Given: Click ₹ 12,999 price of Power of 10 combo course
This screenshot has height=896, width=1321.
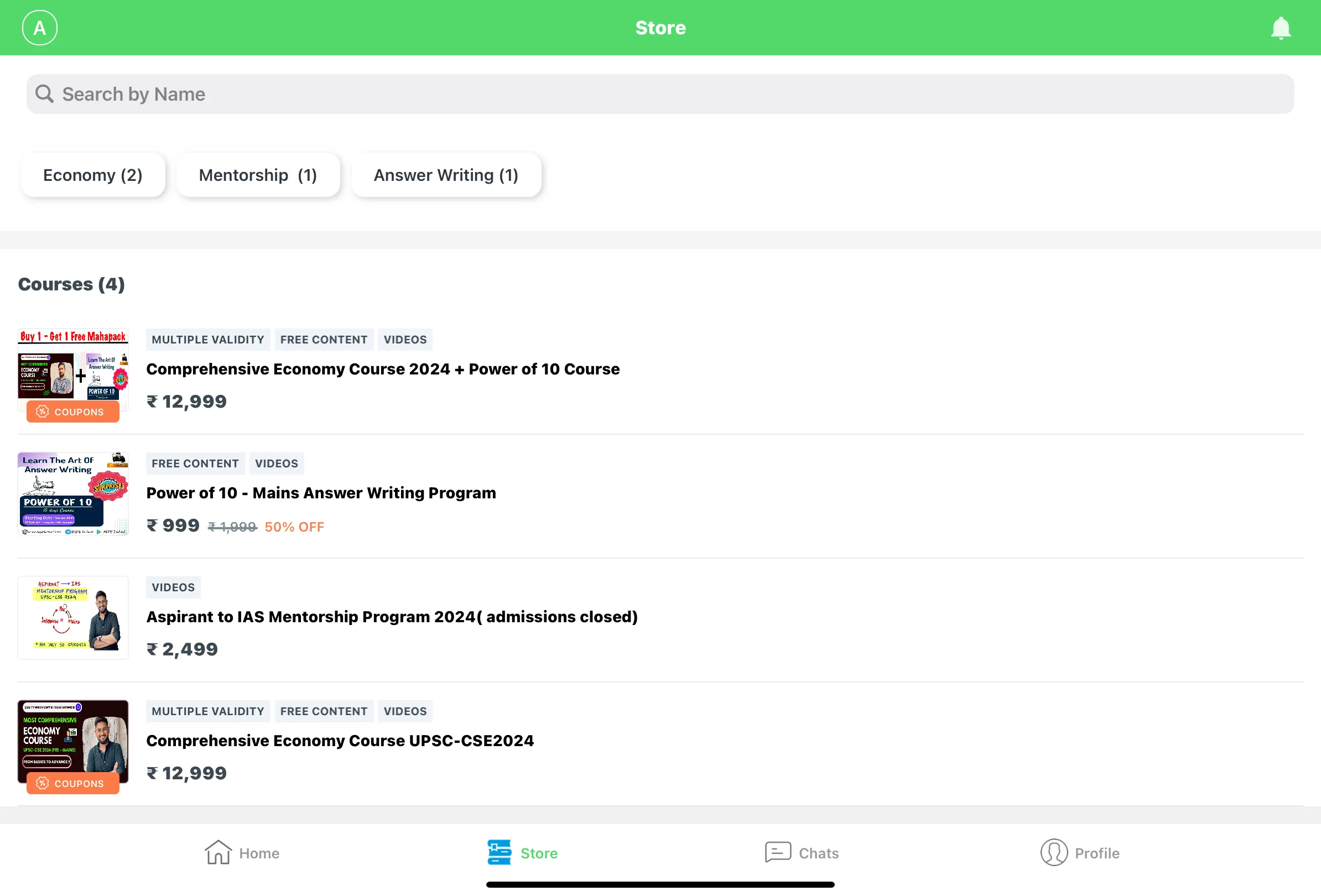Looking at the screenshot, I should pos(186,402).
